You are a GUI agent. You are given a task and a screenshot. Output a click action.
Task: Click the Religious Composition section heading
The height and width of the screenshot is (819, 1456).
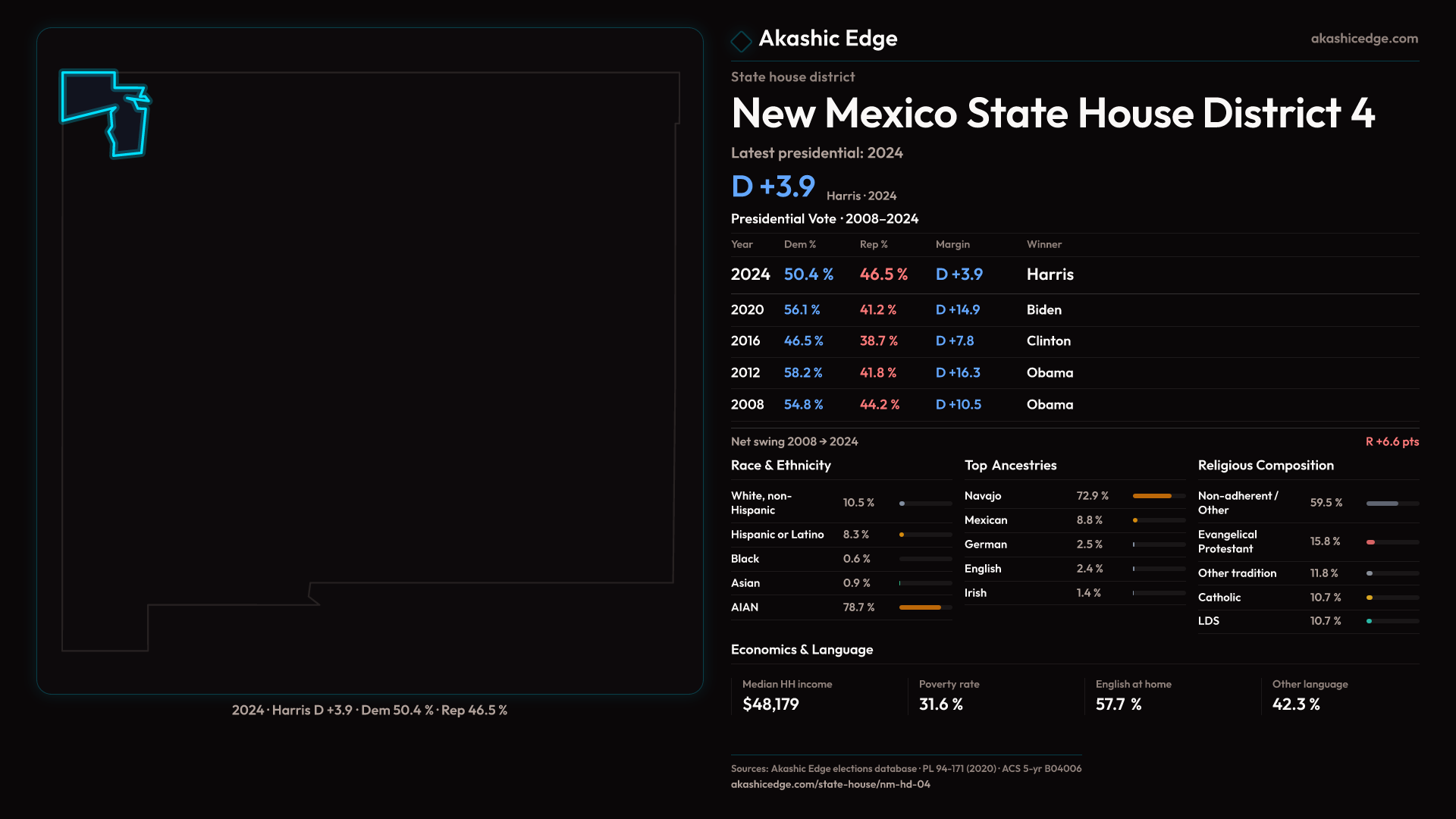pyautogui.click(x=1265, y=466)
